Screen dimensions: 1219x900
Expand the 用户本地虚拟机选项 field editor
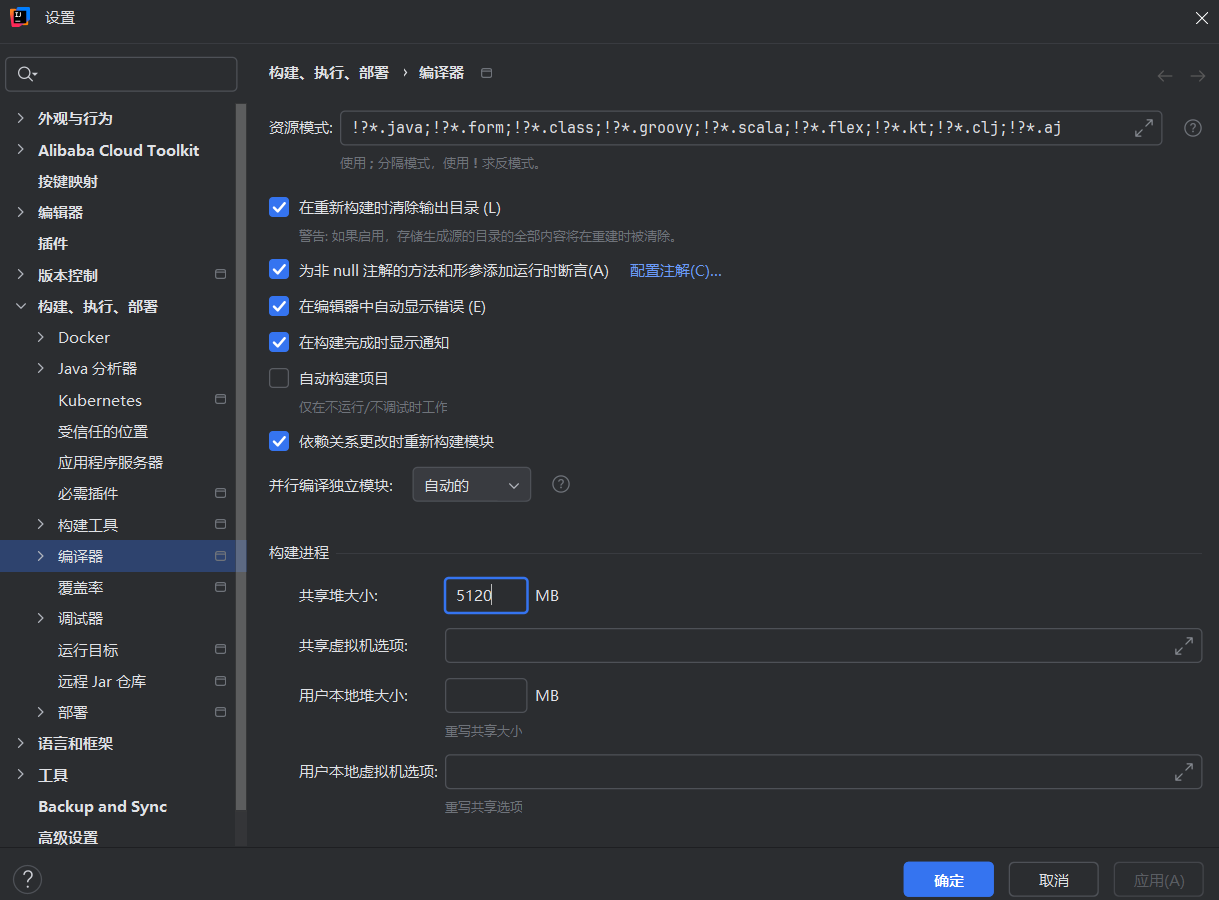1184,771
